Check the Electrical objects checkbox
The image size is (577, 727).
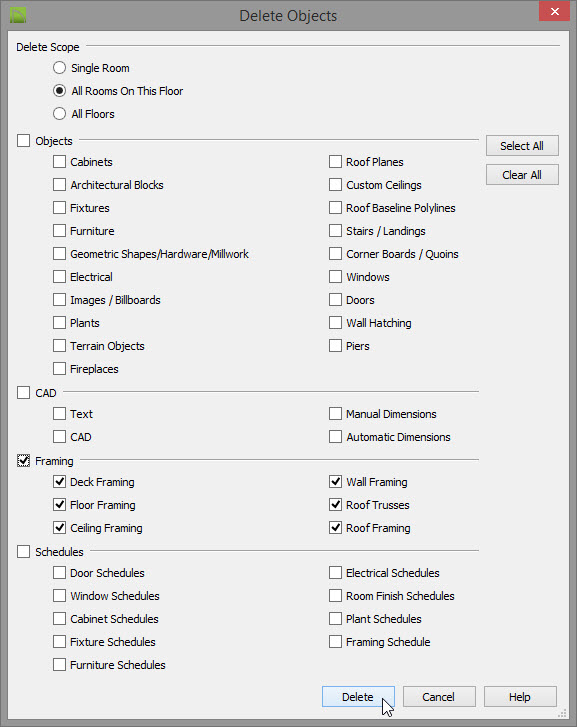click(59, 277)
